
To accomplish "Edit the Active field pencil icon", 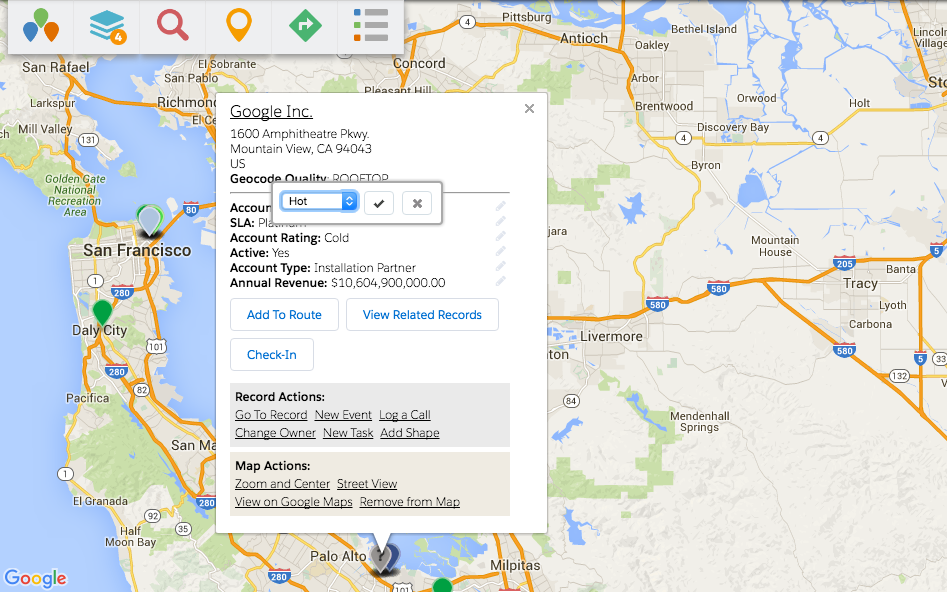I will pos(501,251).
